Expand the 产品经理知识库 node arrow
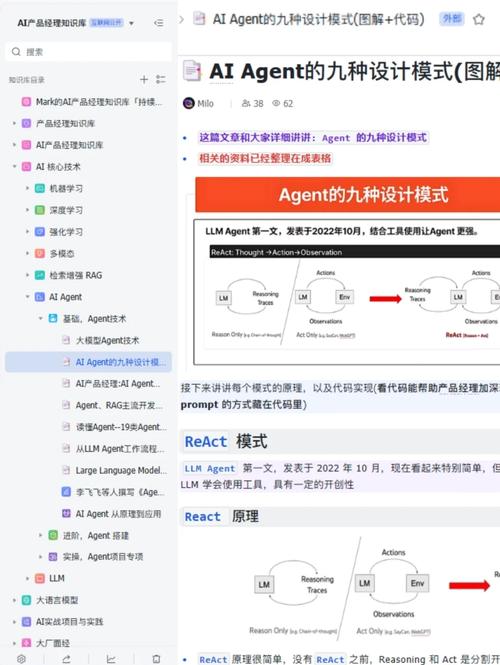This screenshot has width=500, height=665. pyautogui.click(x=14, y=123)
